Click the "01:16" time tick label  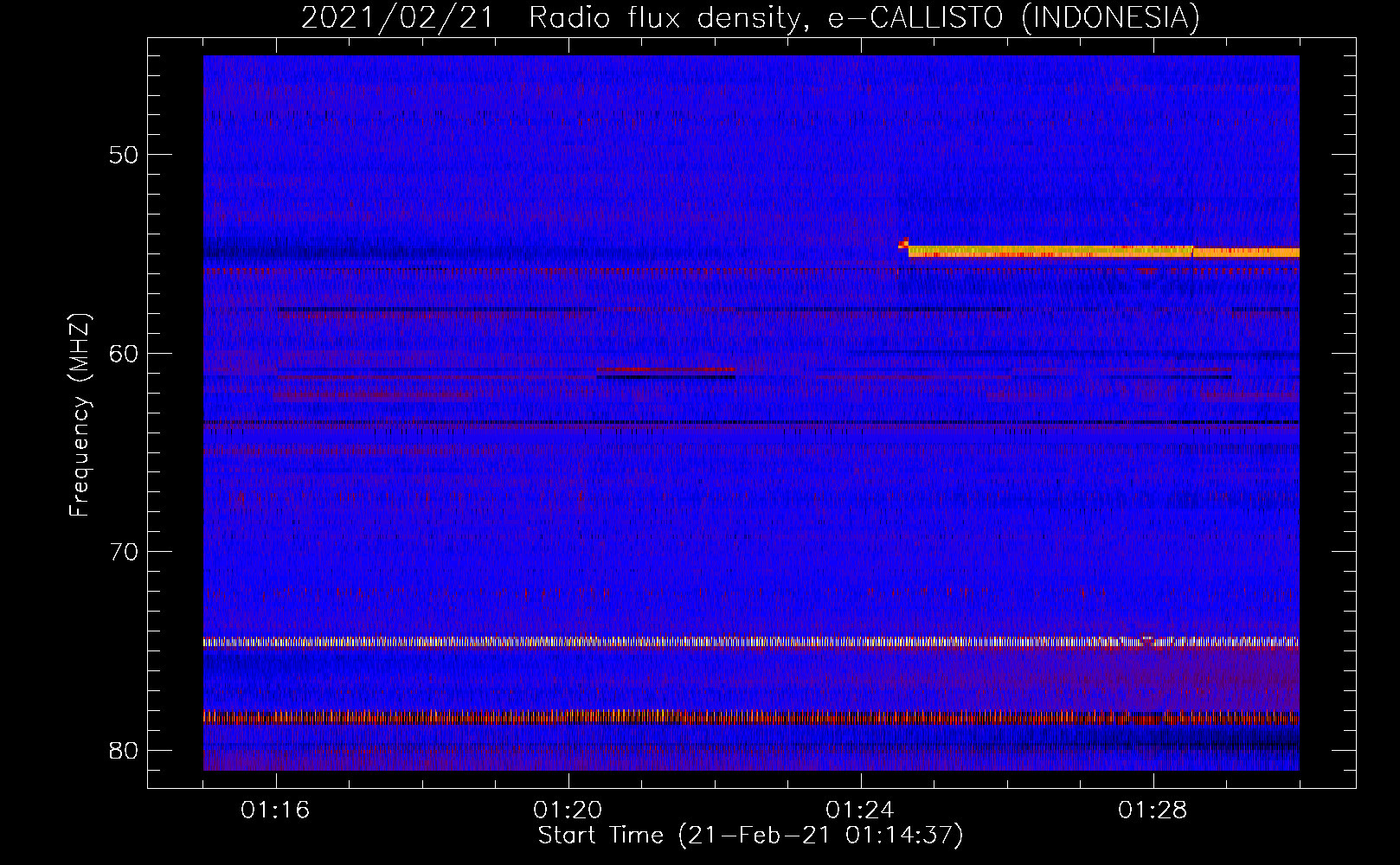click(x=275, y=810)
